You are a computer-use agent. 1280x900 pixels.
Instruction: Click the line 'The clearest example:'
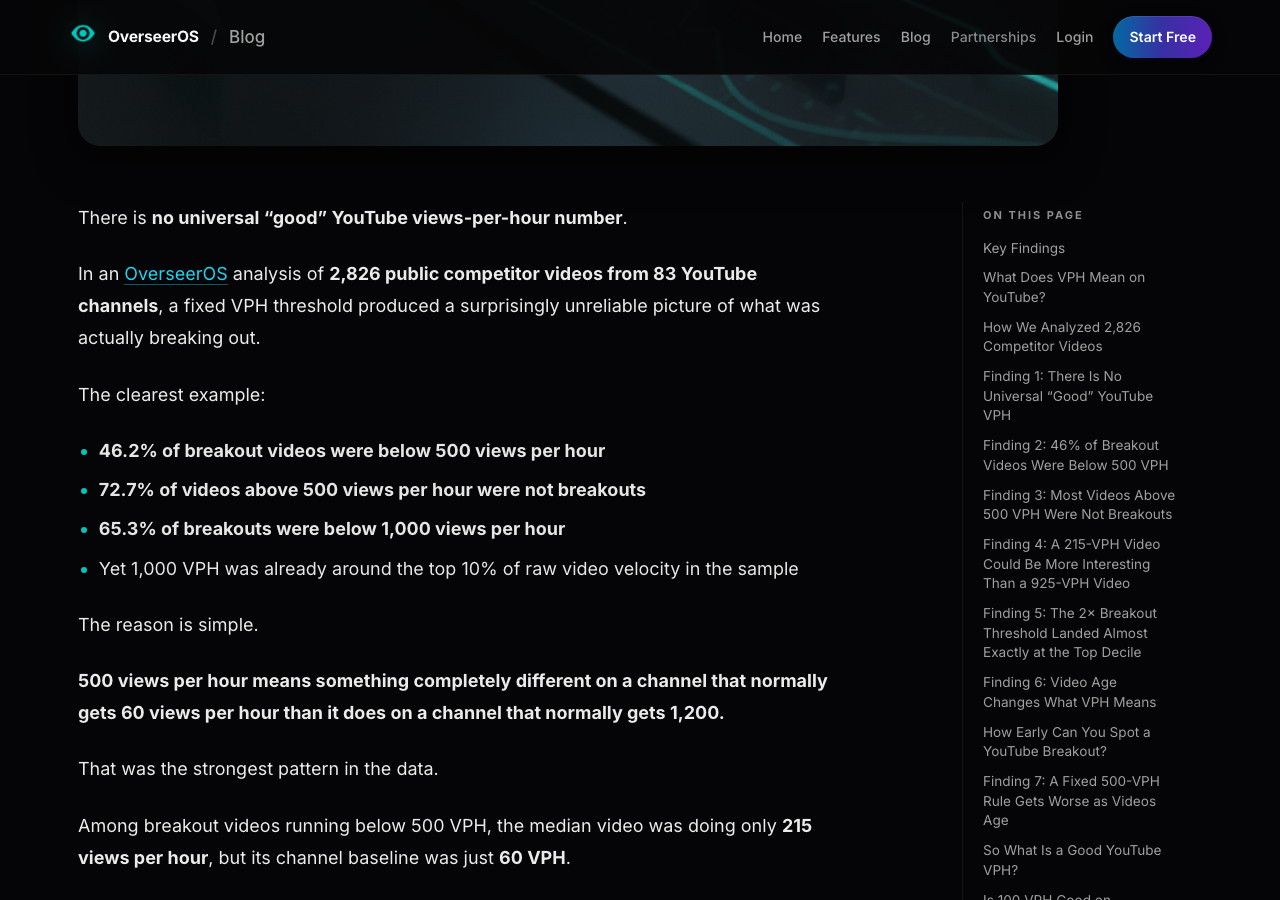click(172, 395)
